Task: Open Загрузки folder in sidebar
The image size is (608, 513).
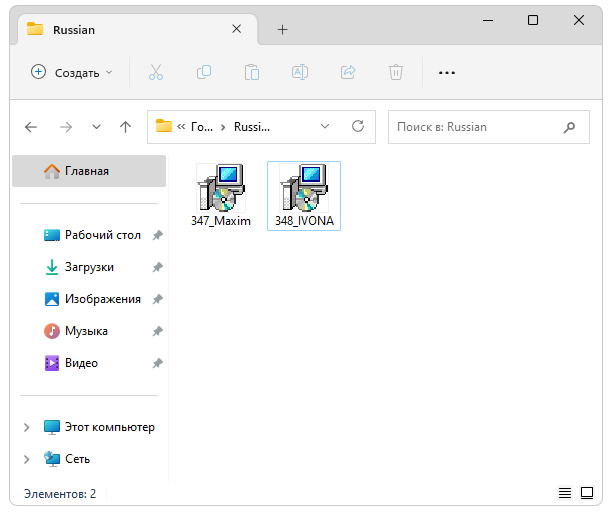Action: (79, 267)
